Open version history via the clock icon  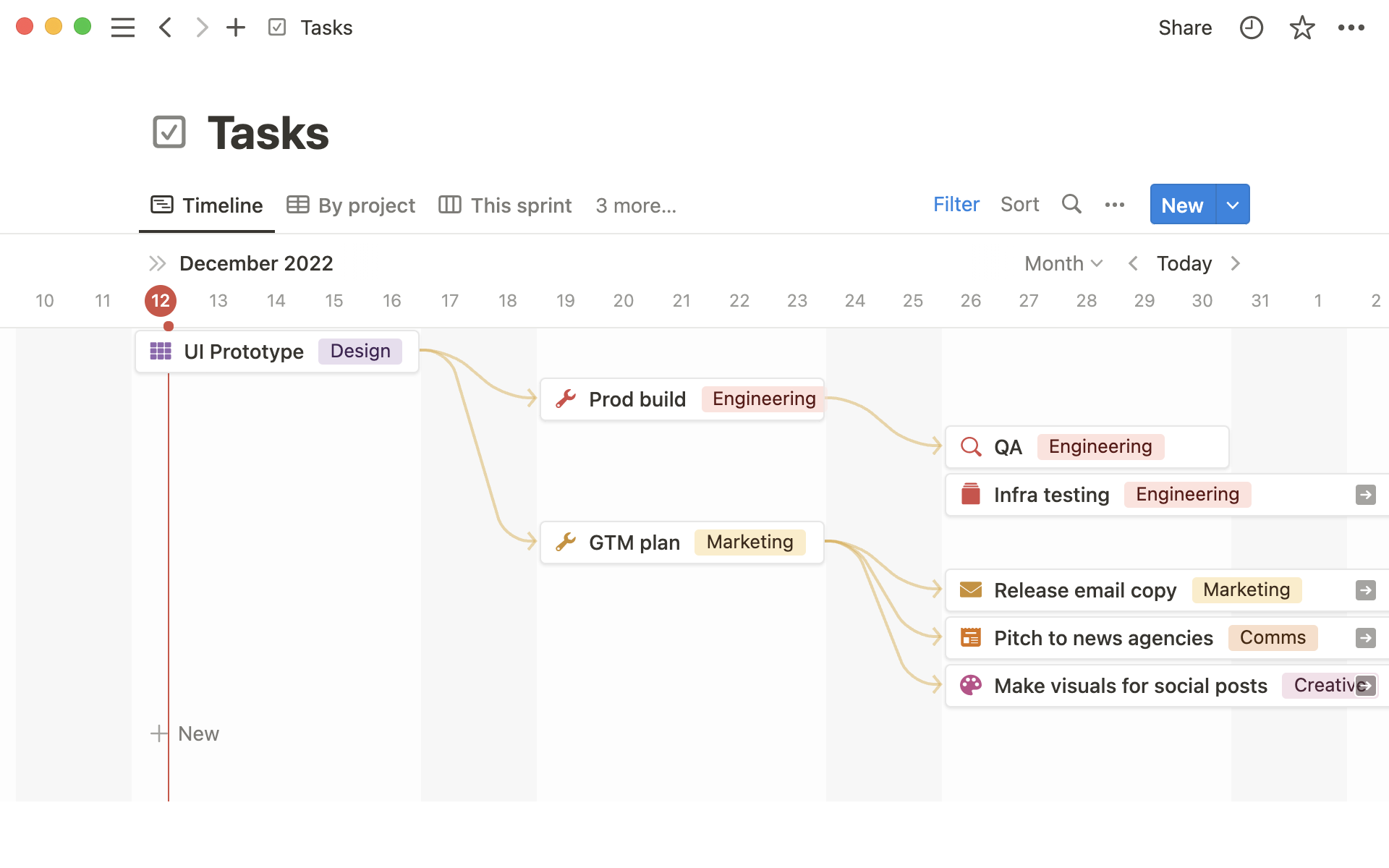click(x=1251, y=27)
